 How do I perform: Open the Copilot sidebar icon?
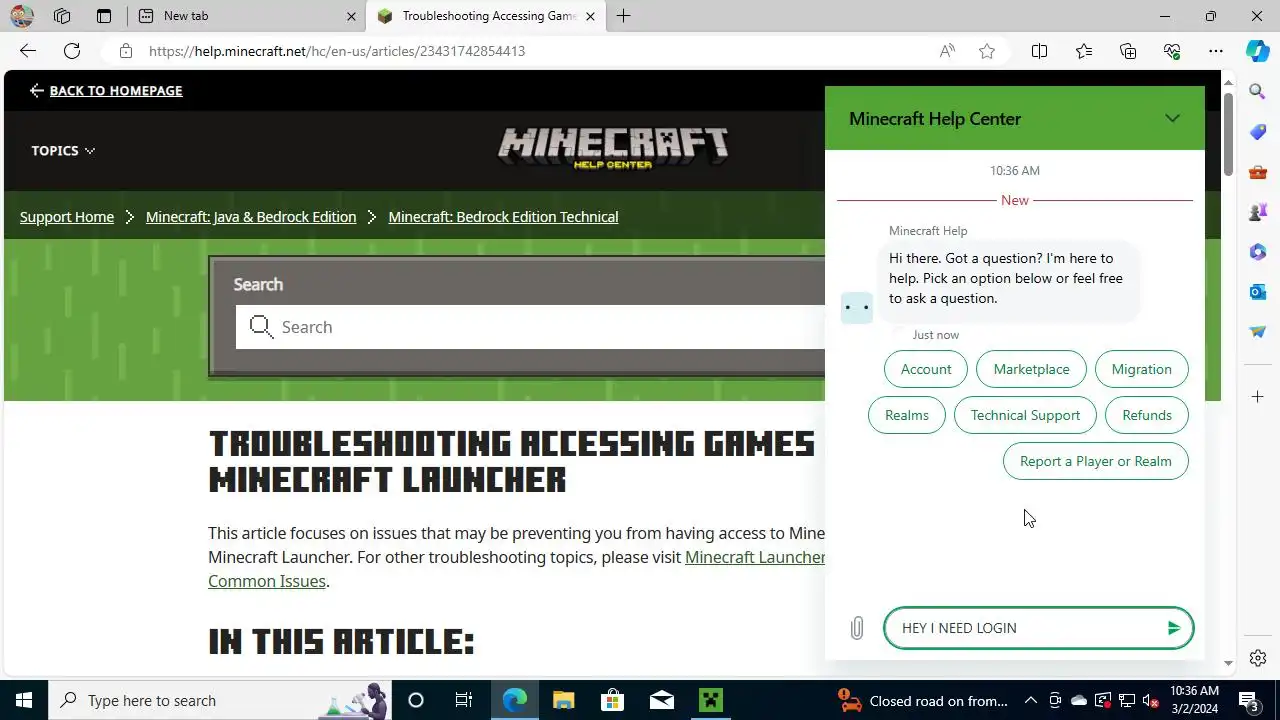point(1258,51)
